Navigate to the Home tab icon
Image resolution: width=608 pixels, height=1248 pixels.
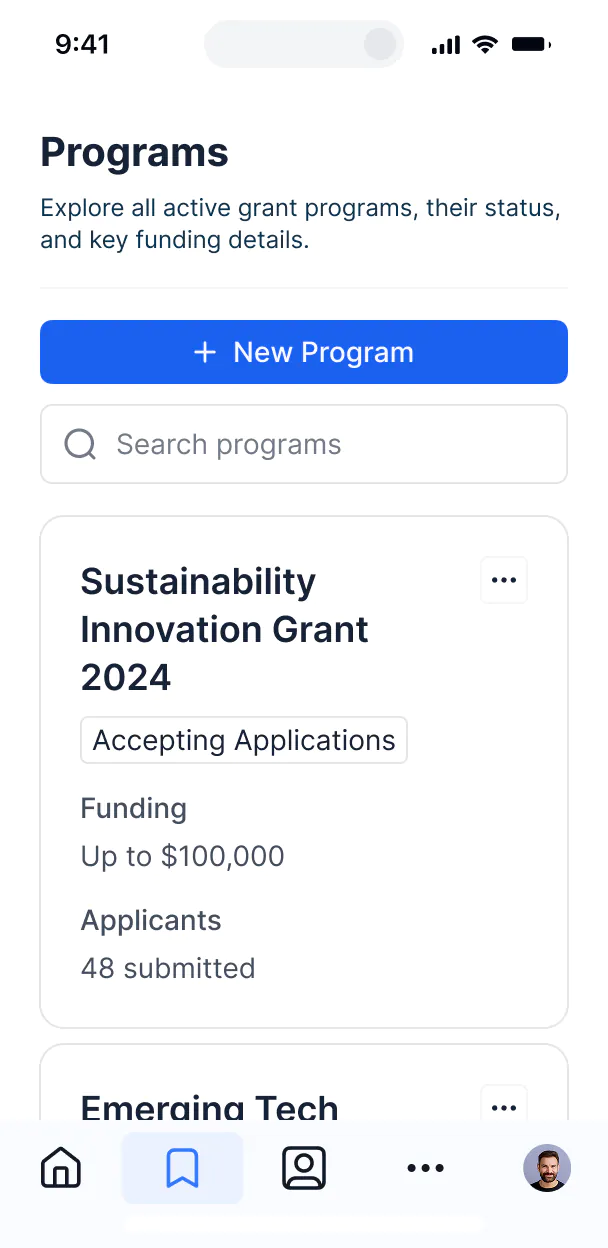coord(60,1167)
